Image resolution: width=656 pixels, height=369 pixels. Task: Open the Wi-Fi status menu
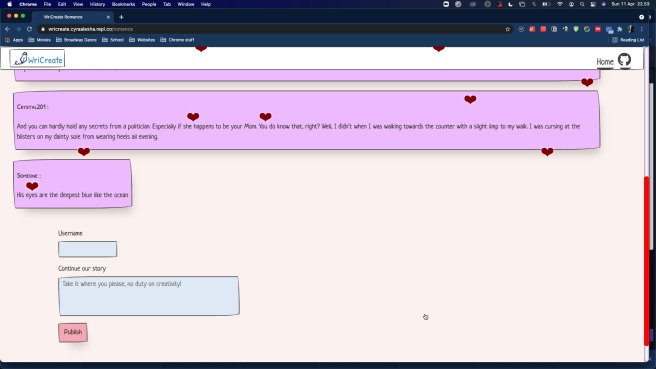[560, 4]
